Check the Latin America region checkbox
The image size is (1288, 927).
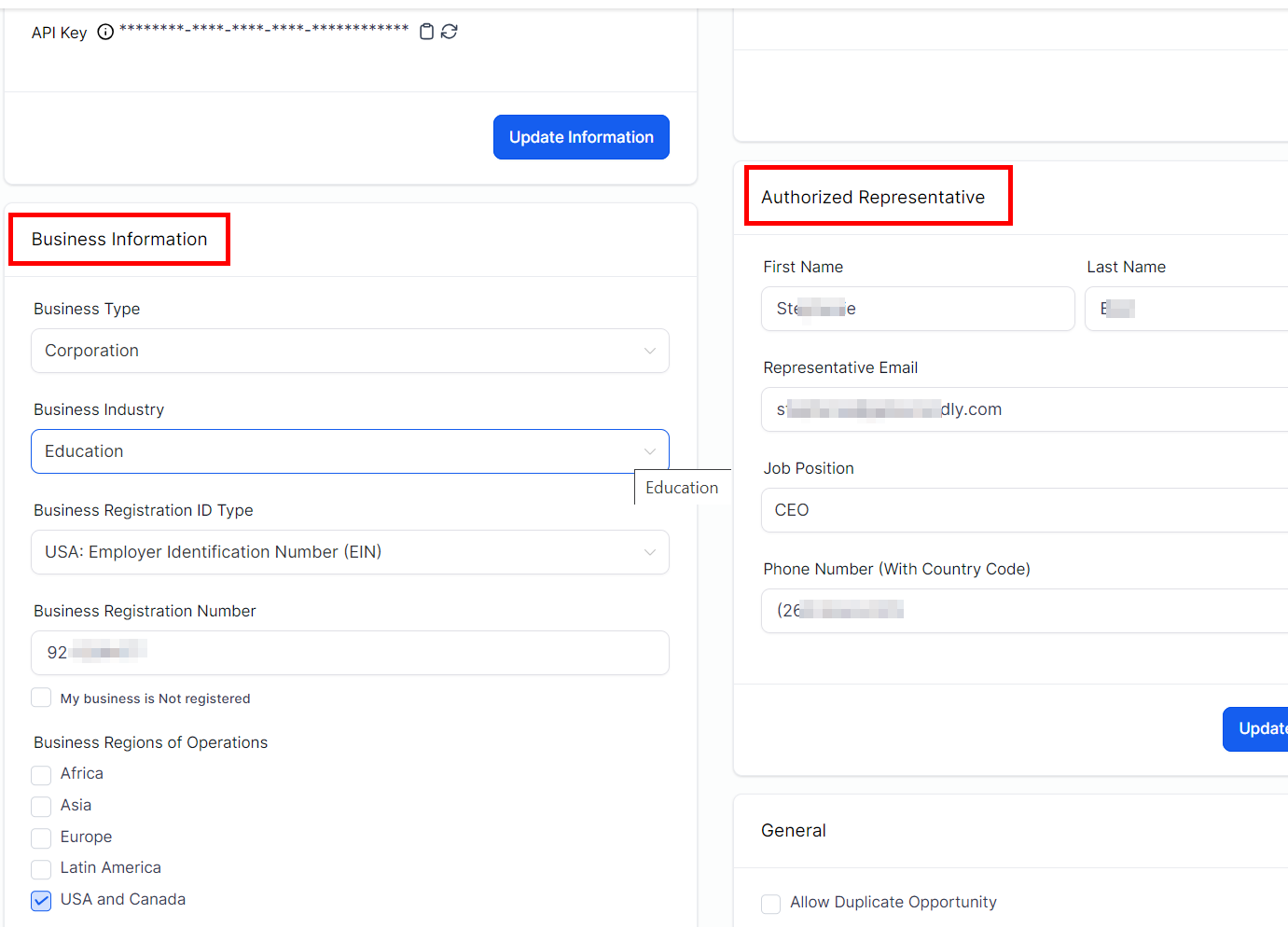tap(41, 869)
